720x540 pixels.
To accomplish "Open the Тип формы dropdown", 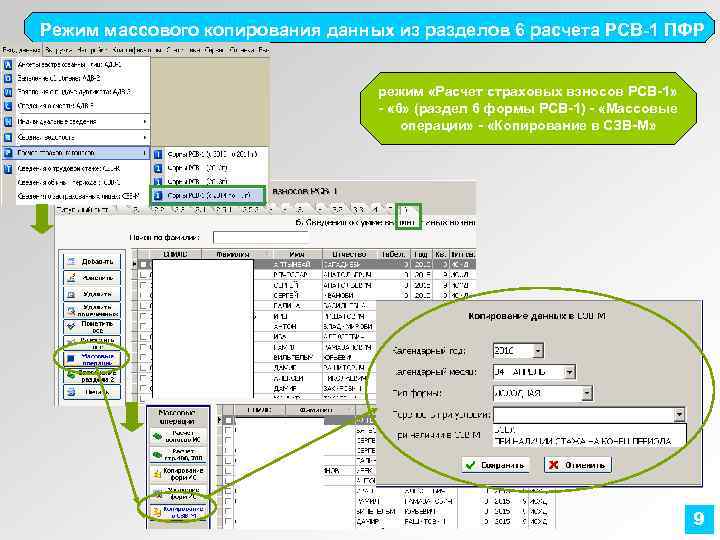I will coord(587,394).
